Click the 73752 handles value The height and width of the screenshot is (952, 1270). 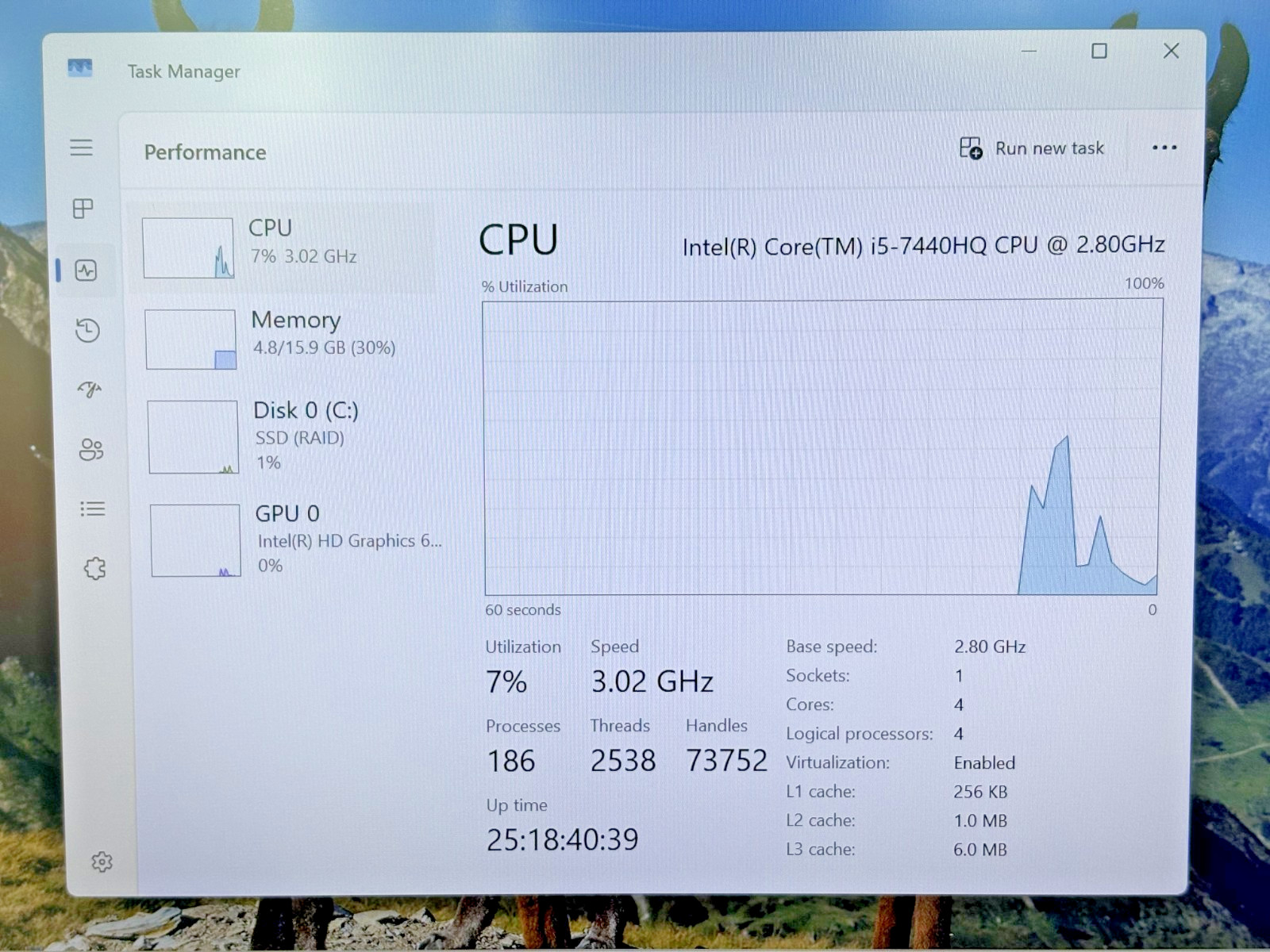pyautogui.click(x=727, y=760)
